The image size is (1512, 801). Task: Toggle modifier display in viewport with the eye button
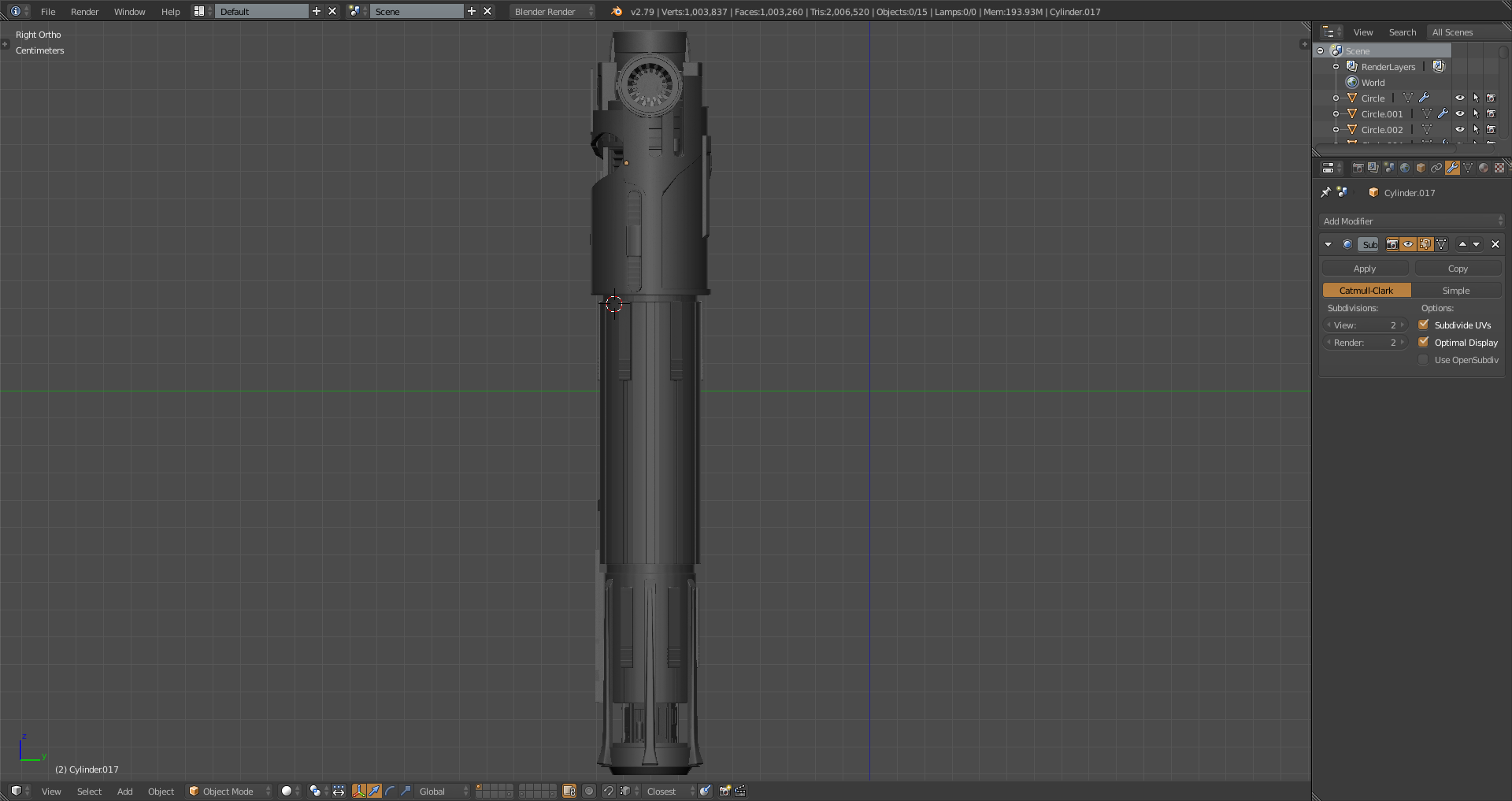click(1408, 244)
